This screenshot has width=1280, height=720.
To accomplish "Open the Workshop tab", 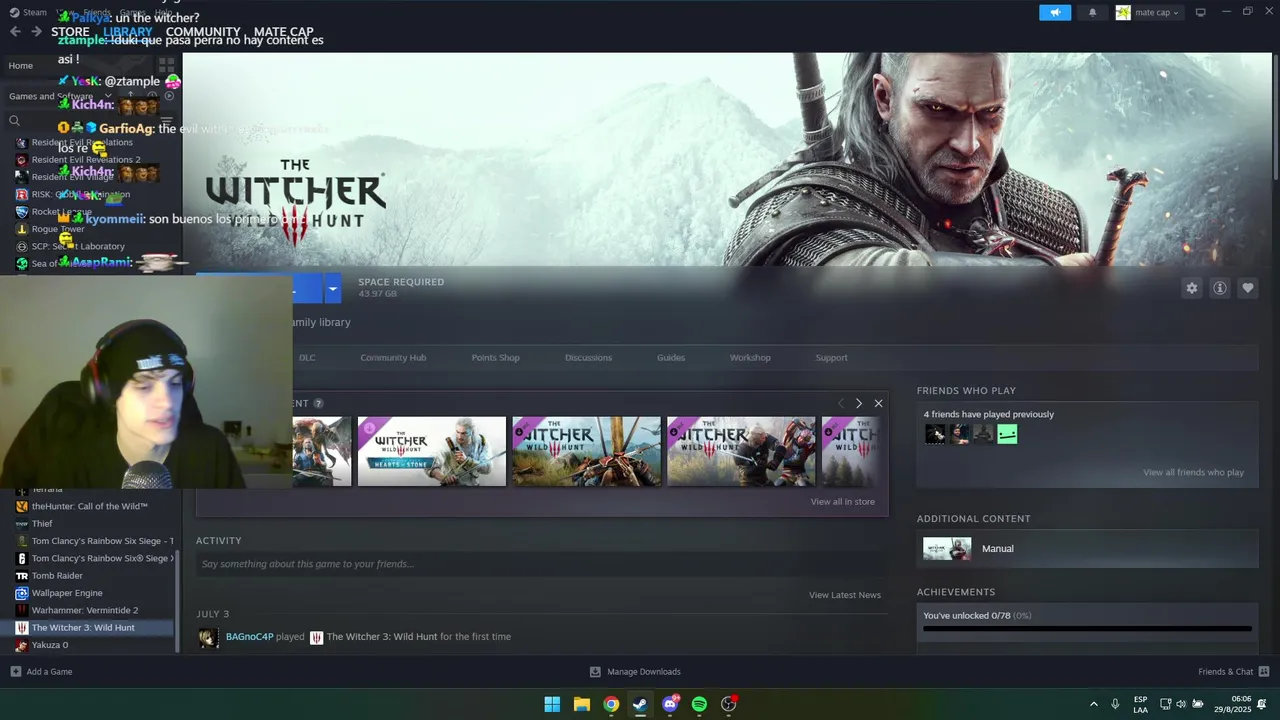I will pyautogui.click(x=750, y=357).
